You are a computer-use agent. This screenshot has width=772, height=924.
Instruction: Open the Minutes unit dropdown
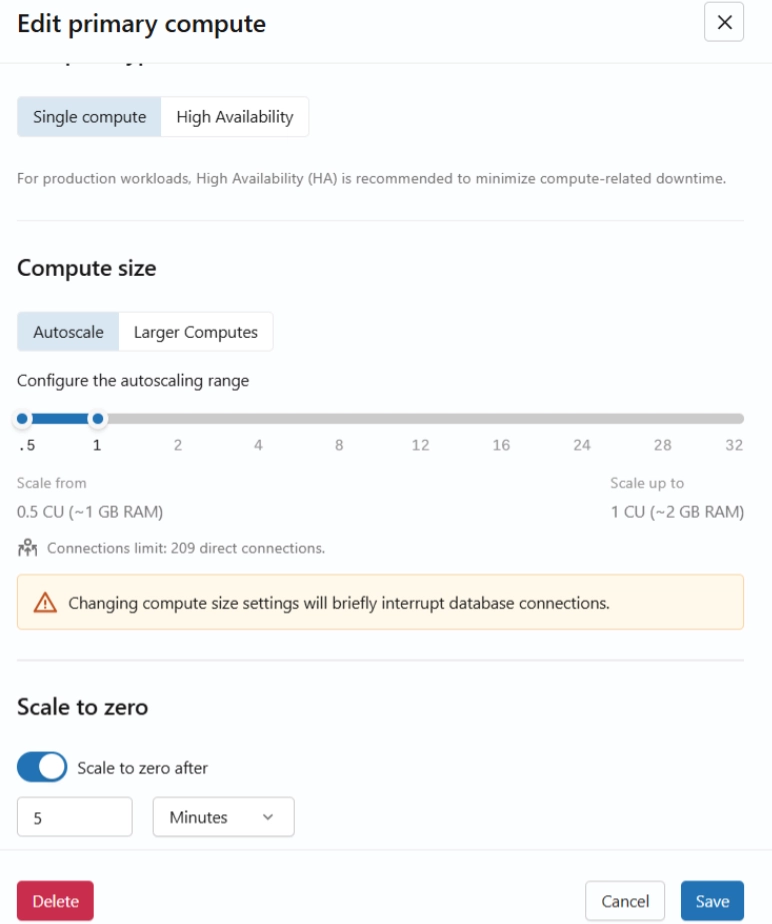222,816
